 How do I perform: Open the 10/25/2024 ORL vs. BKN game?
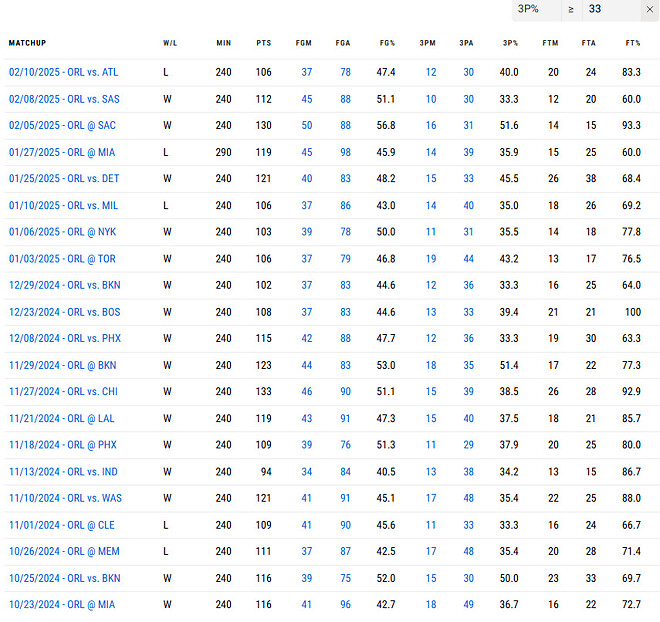point(64,578)
